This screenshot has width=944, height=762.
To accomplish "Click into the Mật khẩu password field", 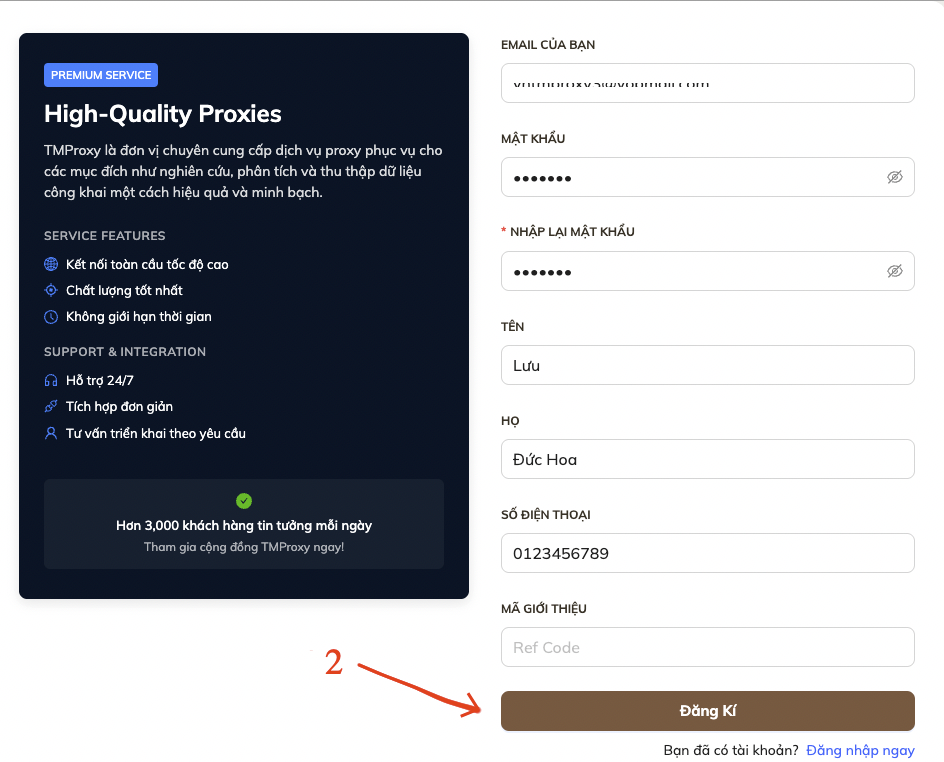I will pyautogui.click(x=690, y=177).
